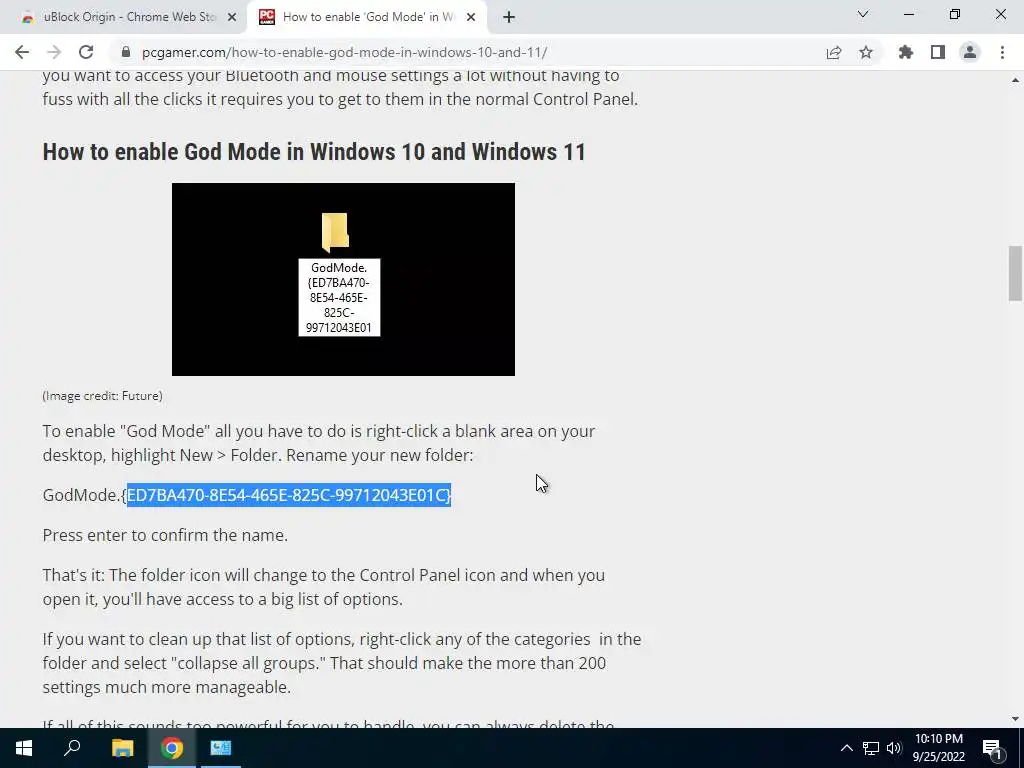Open Chrome three-dot menu

click(x=1002, y=52)
